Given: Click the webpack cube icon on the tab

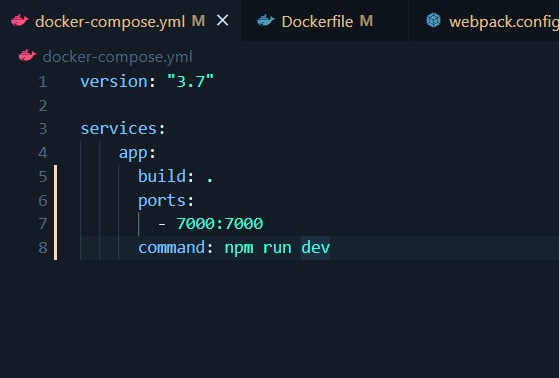Looking at the screenshot, I should (434, 20).
